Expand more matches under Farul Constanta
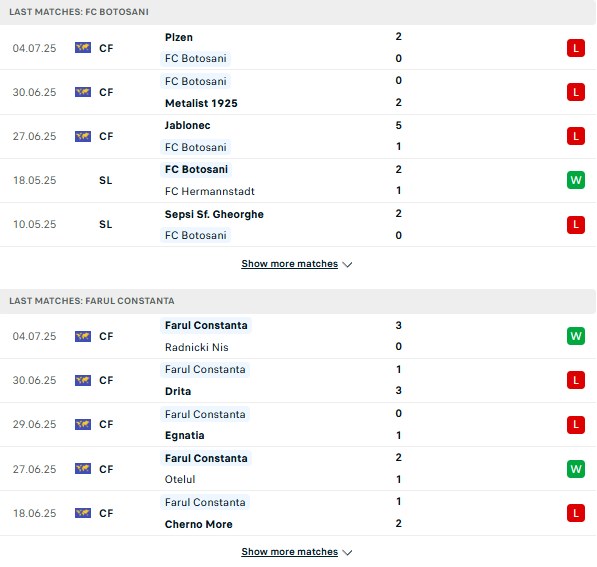 [x=289, y=551]
